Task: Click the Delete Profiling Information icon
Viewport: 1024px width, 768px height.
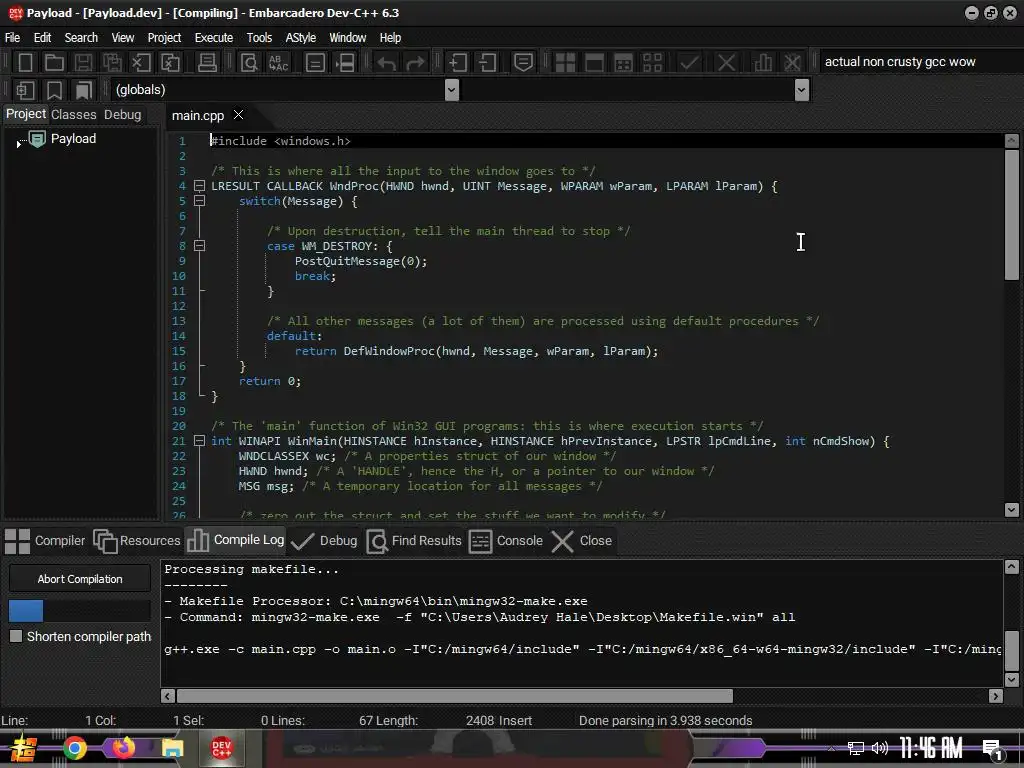Action: pos(792,62)
